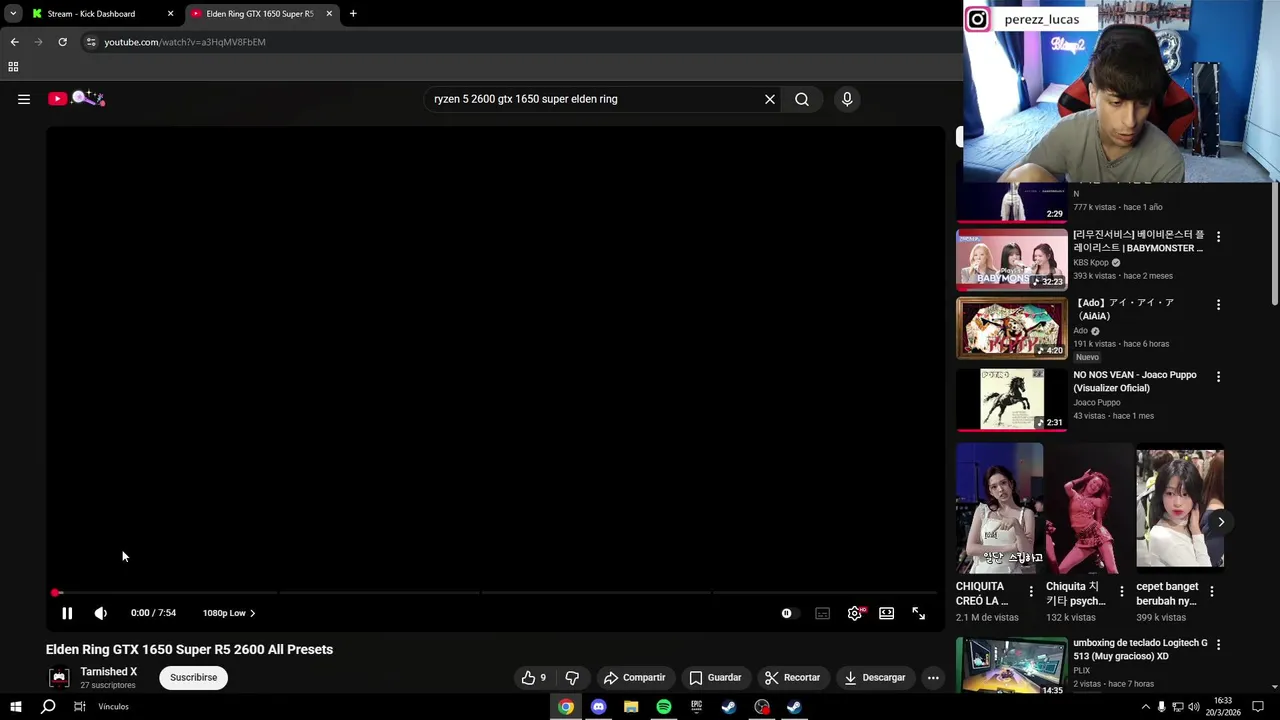The height and width of the screenshot is (720, 1280).
Task: Open the Tarnished X channel name
Action: 108,672
